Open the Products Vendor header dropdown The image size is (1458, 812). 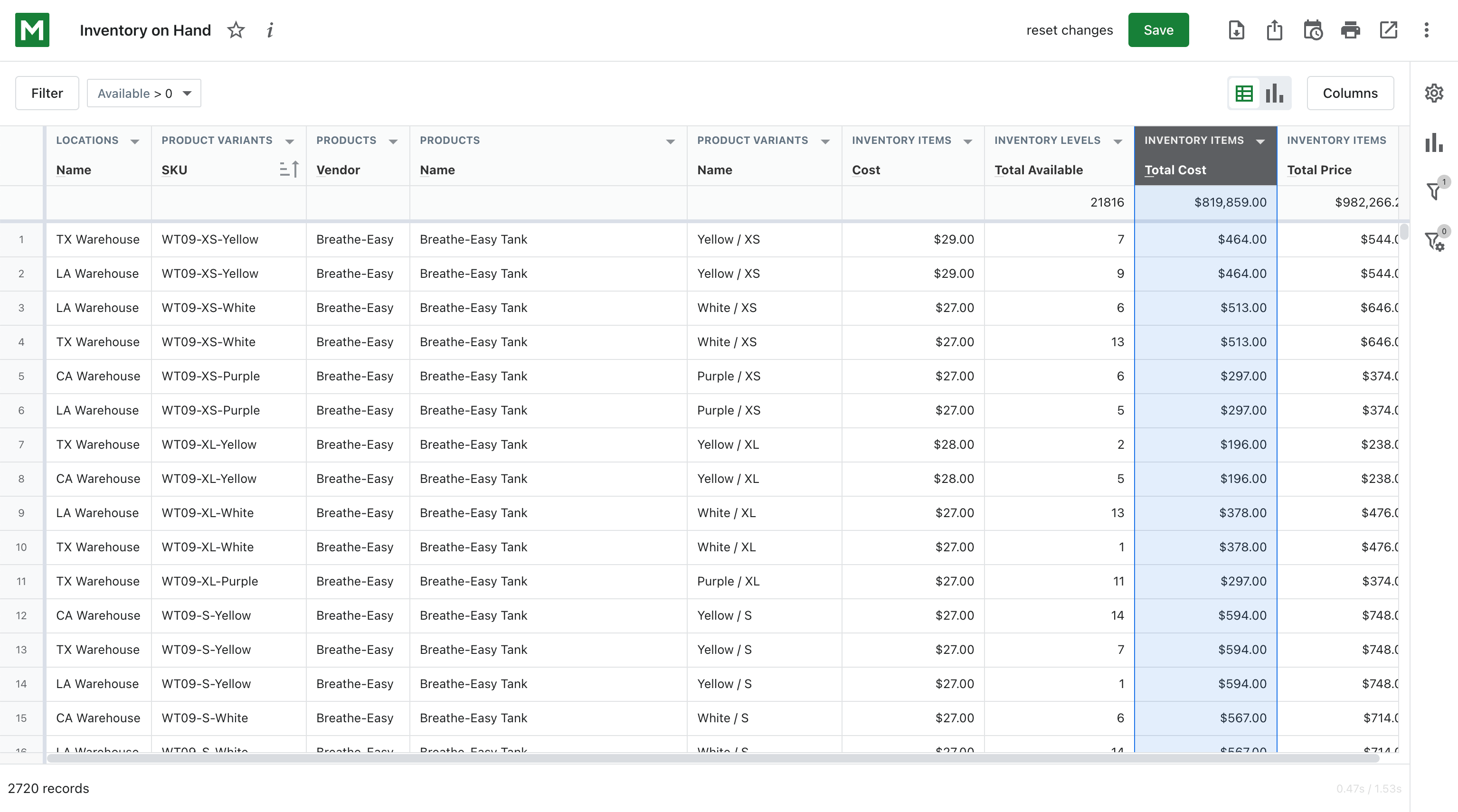[393, 141]
